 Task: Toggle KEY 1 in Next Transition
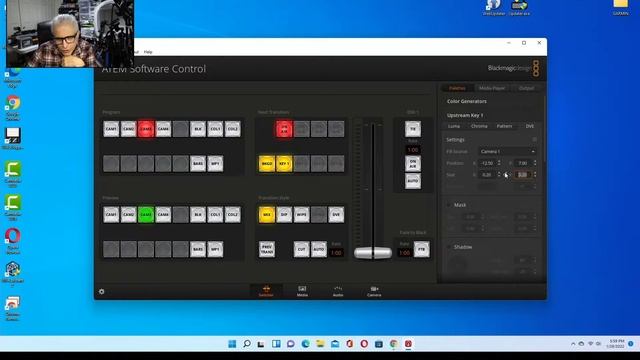tap(284, 163)
